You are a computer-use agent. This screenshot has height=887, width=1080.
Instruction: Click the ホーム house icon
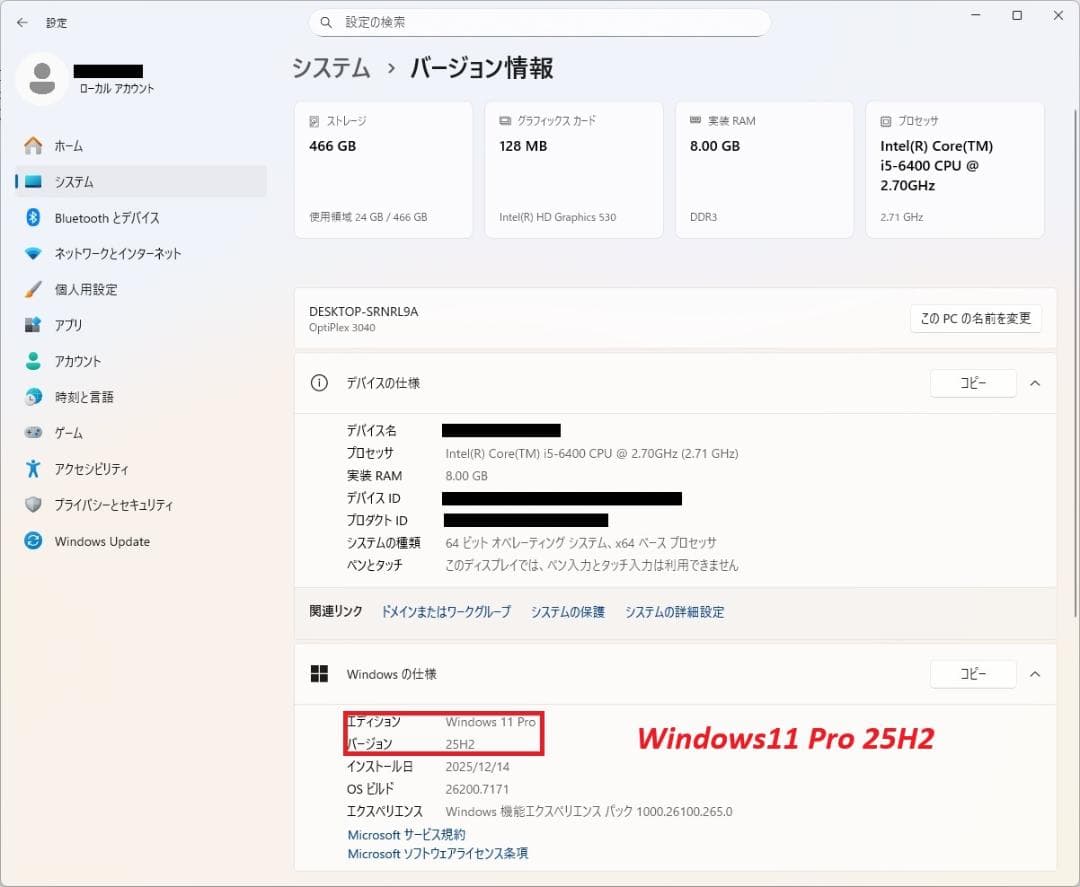click(x=33, y=145)
